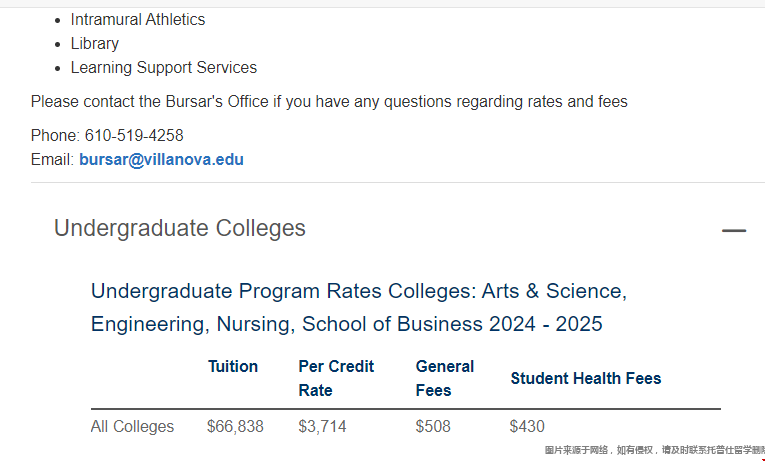Screen dimensions: 765x461
Task: Select the General Fees column header
Action: 444,378
